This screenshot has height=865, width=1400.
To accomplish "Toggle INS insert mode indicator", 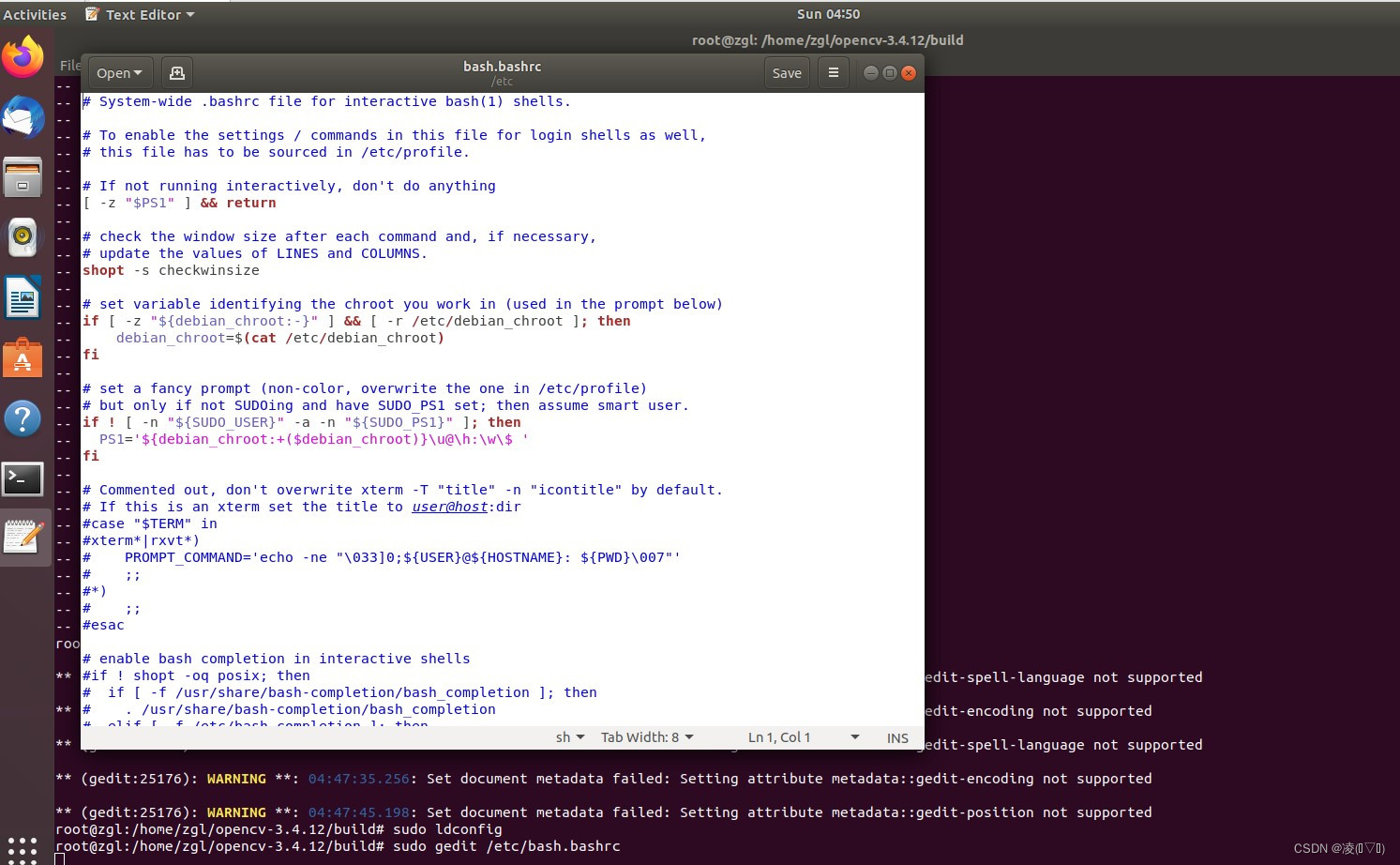I will coord(897,738).
